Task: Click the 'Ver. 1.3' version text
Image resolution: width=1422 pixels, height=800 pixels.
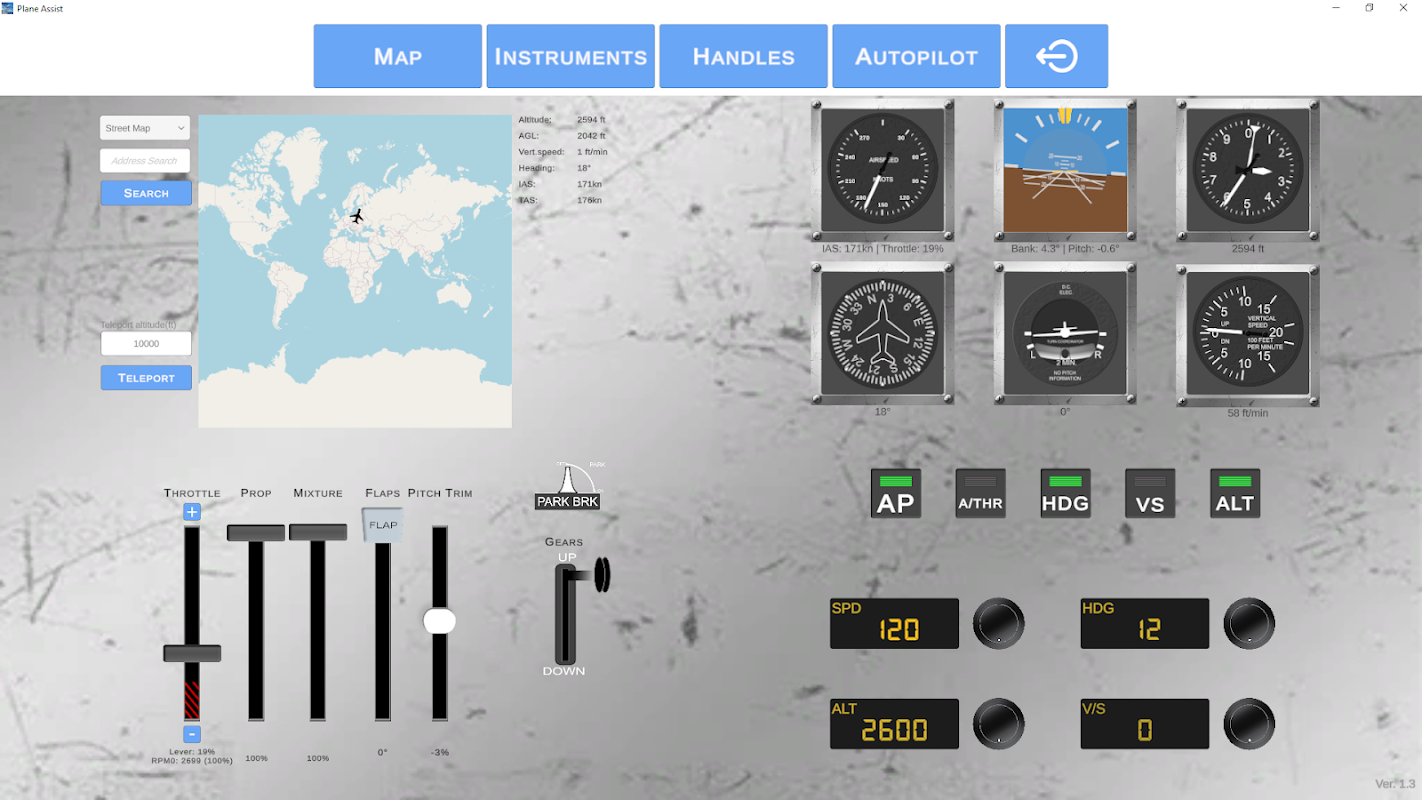Action: click(1395, 784)
